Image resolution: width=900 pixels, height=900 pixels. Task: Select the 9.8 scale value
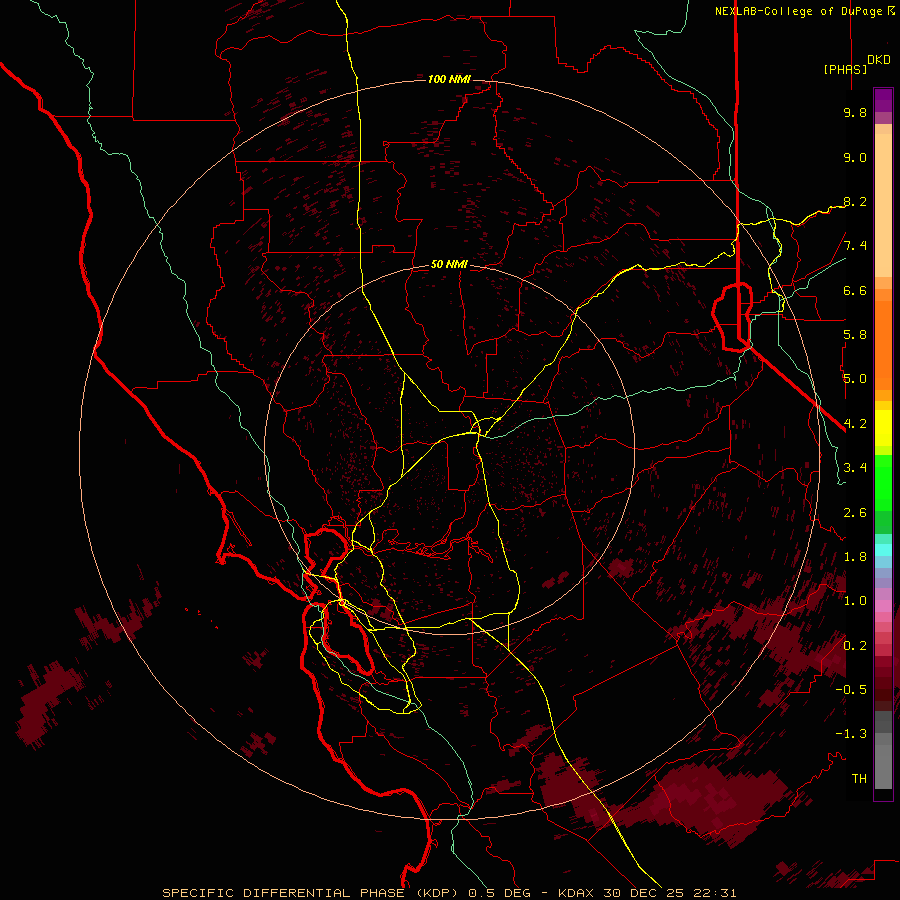tap(855, 112)
